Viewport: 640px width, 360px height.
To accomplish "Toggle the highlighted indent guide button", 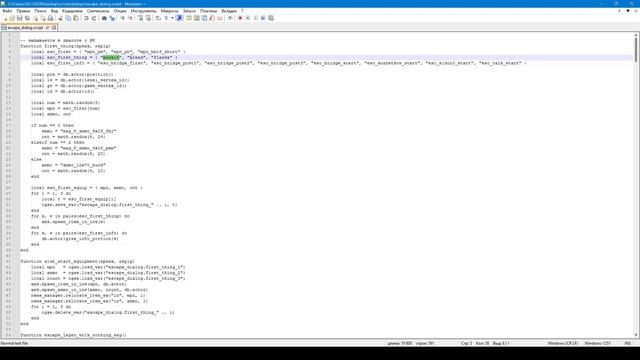I will 179,18.
